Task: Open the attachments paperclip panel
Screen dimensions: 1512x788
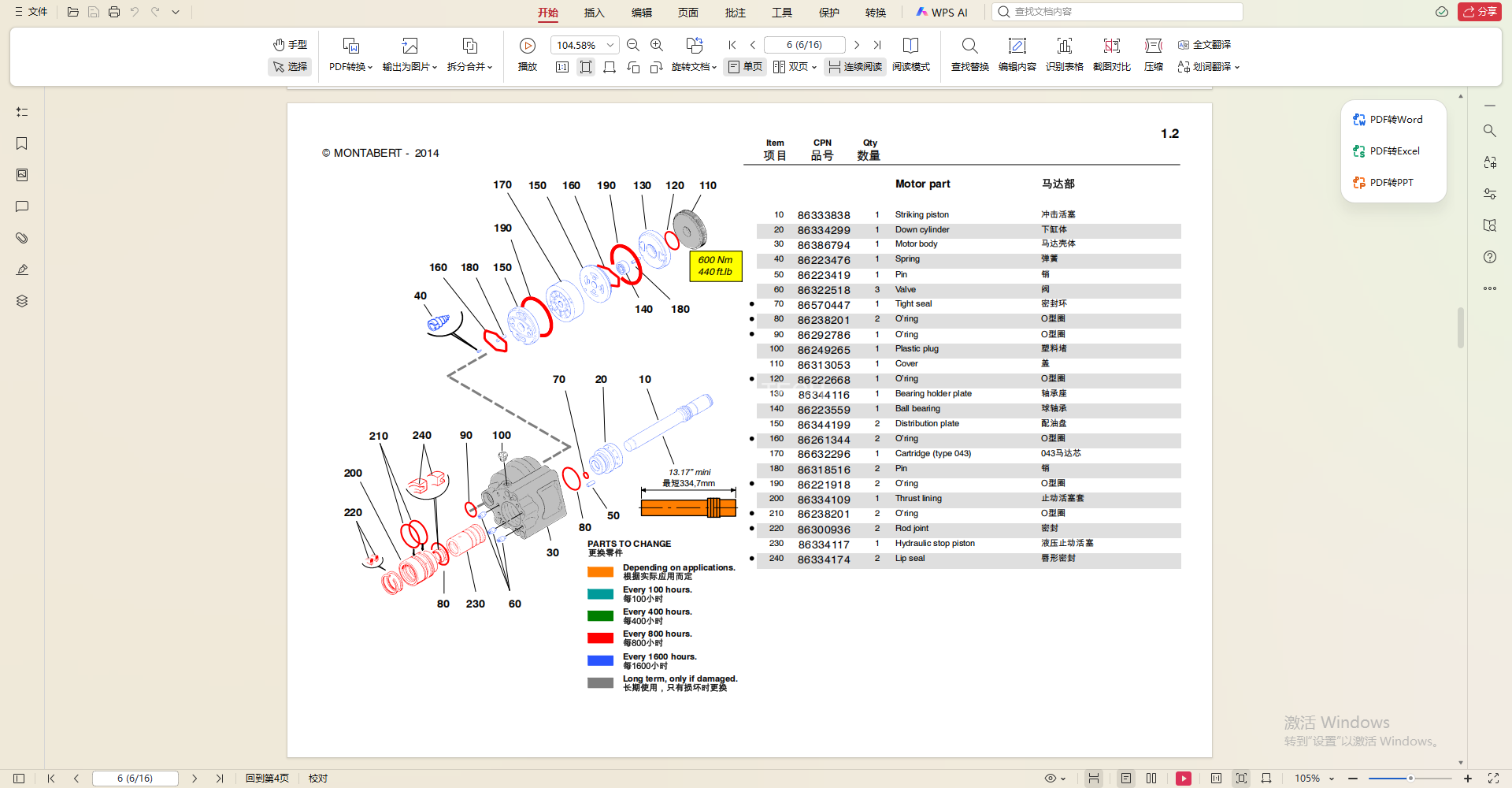Action: (22, 238)
